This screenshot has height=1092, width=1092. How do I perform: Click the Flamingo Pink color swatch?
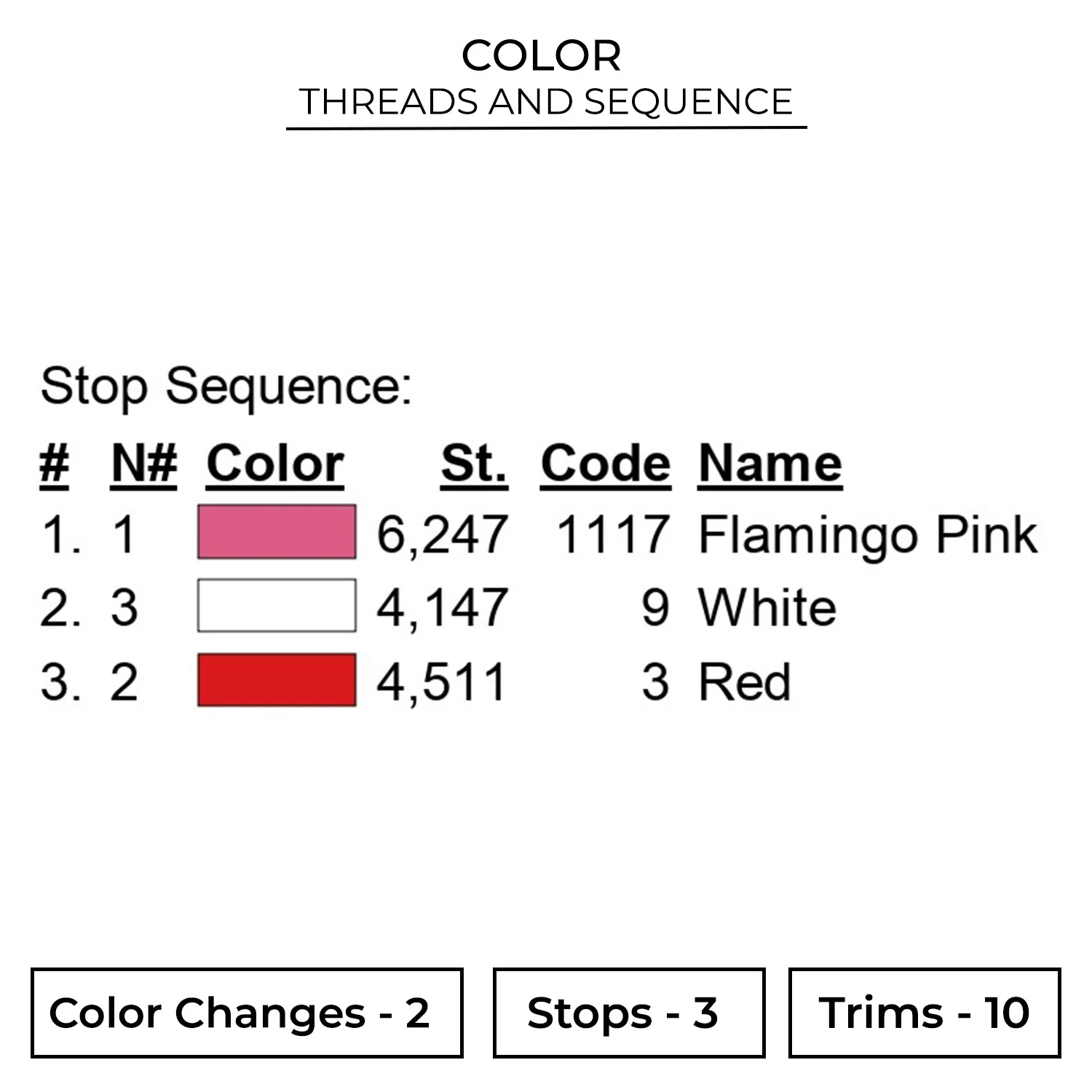277,532
